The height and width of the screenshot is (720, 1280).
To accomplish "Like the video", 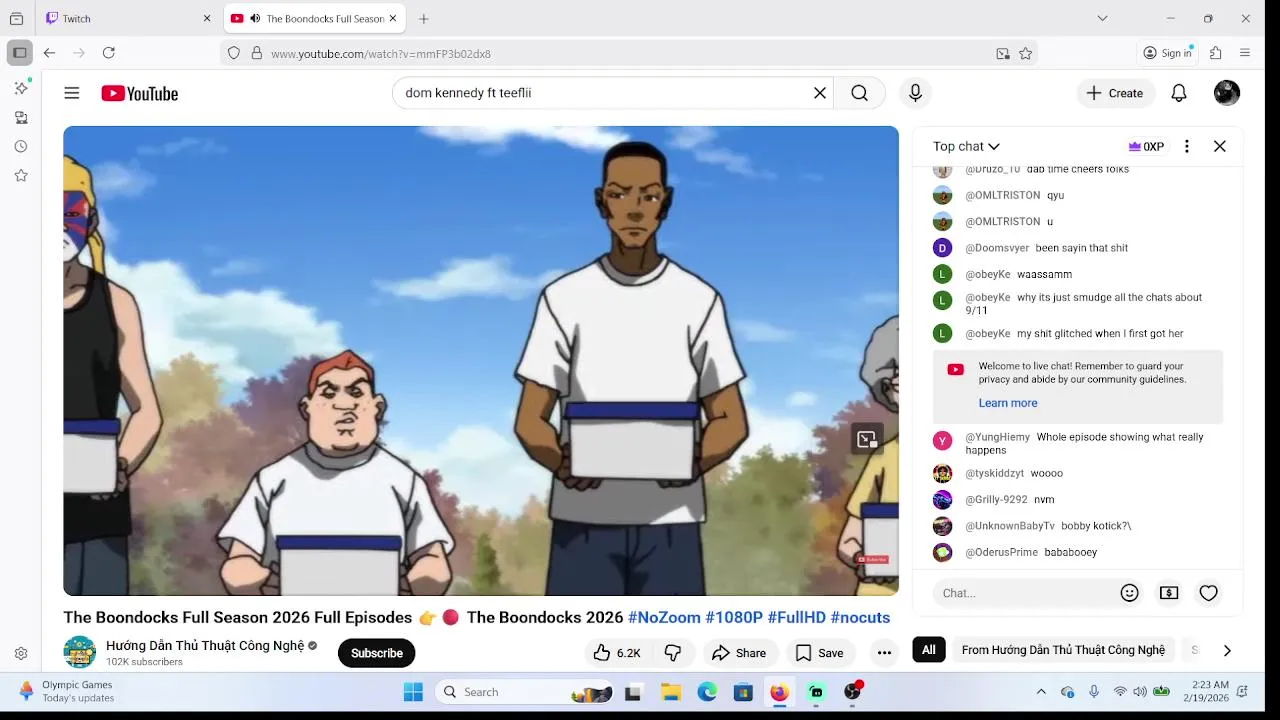I will (x=617, y=653).
